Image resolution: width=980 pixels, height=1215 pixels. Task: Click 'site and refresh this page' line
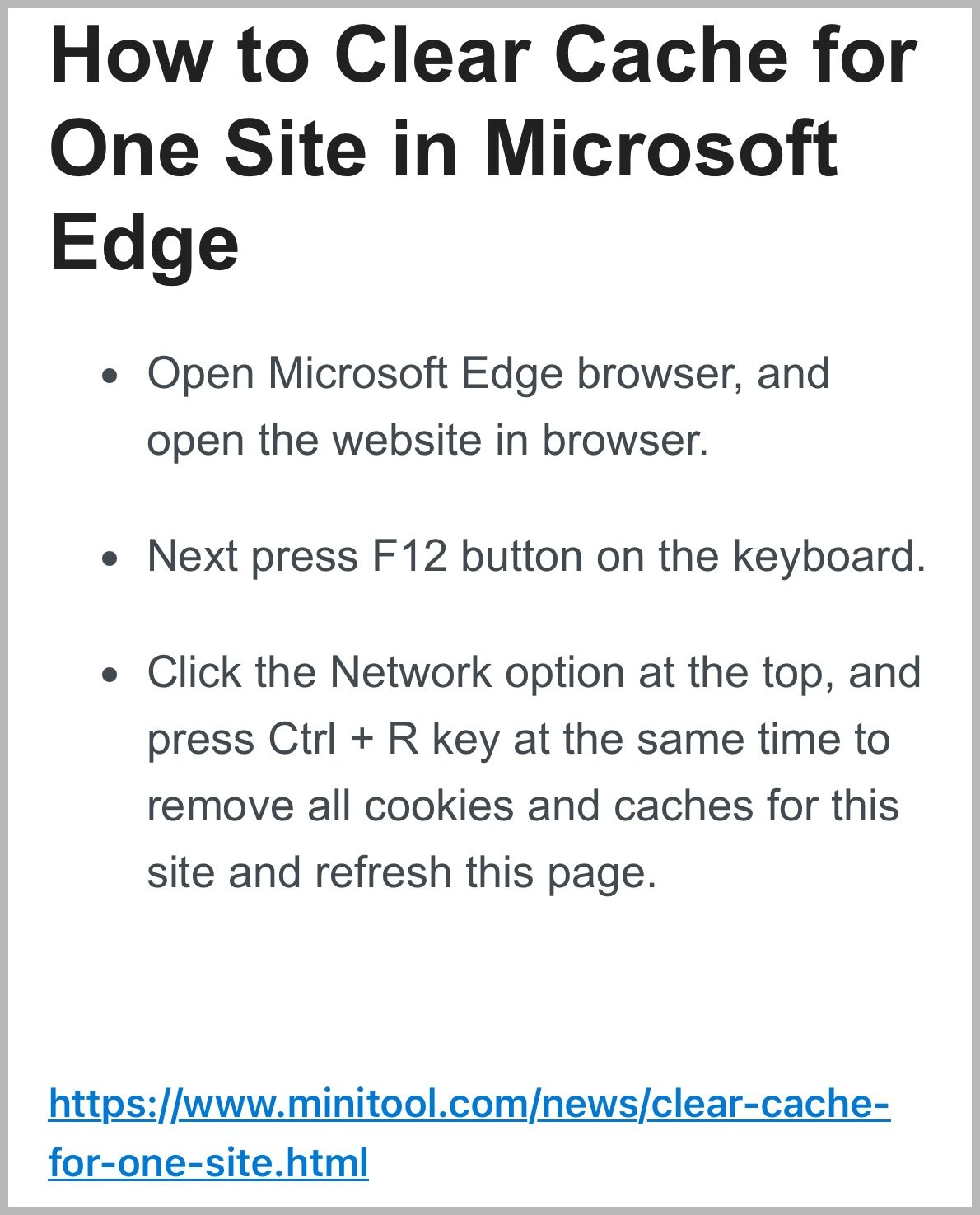[x=402, y=872]
